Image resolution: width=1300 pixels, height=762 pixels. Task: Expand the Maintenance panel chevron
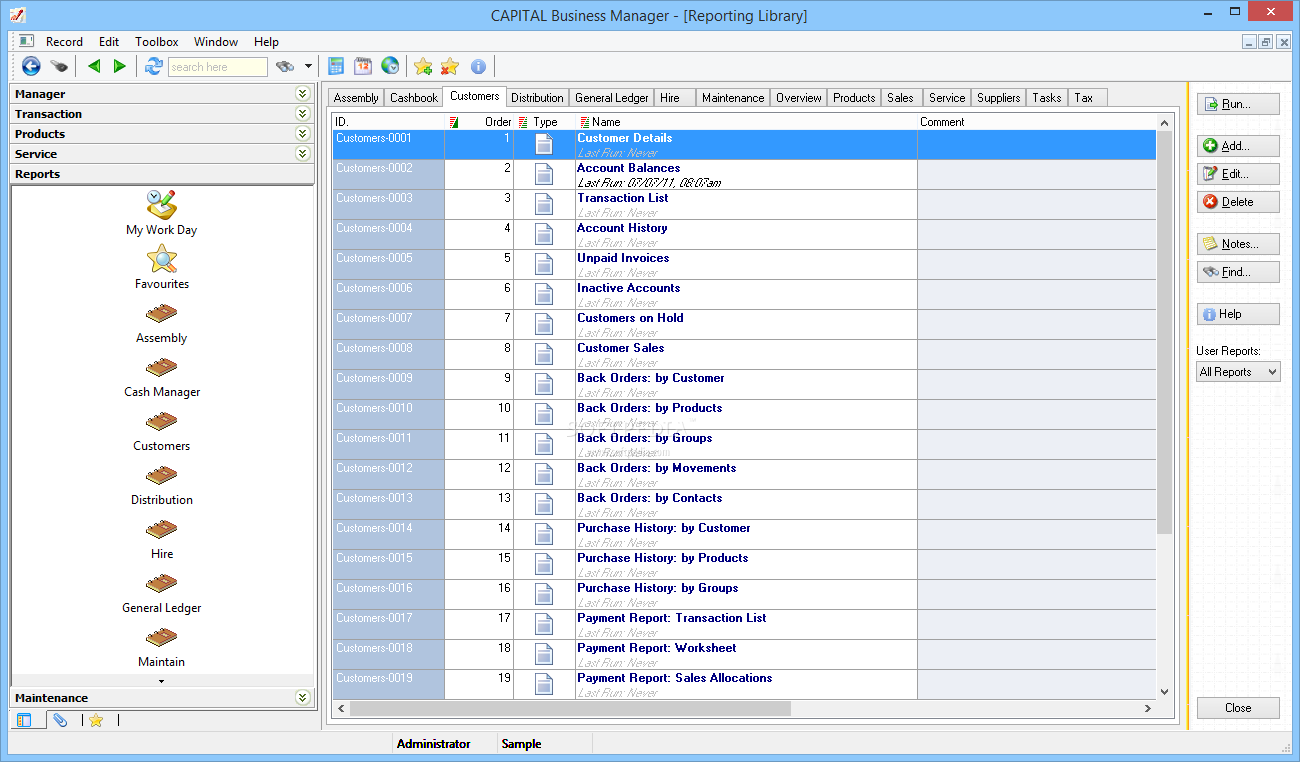[303, 697]
